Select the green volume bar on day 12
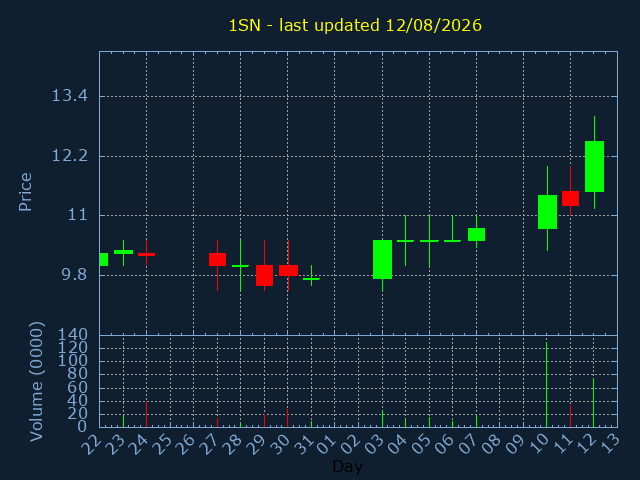The image size is (640, 480). click(593, 402)
